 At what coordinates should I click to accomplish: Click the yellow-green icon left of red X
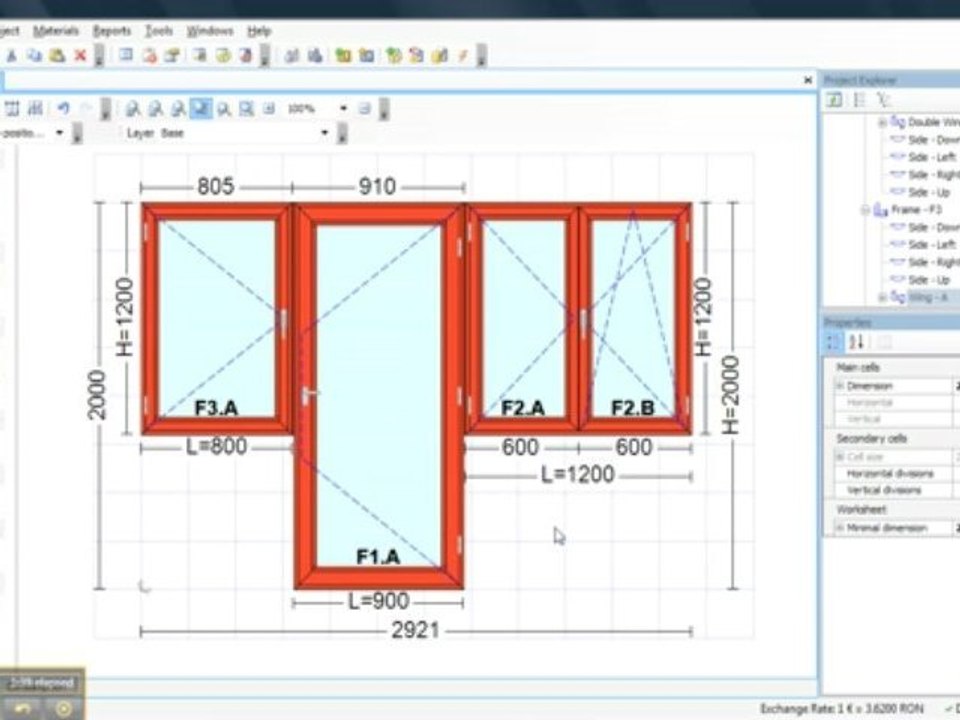point(57,56)
